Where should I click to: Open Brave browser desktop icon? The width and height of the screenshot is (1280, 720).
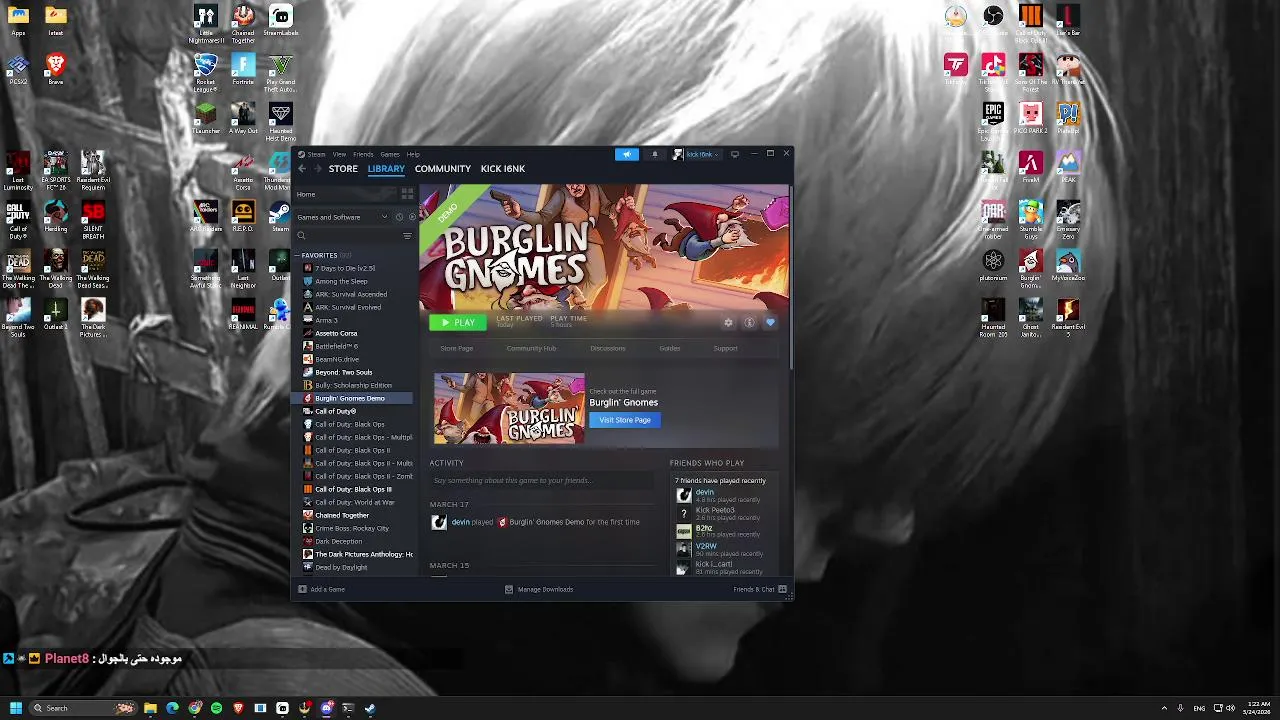(56, 70)
